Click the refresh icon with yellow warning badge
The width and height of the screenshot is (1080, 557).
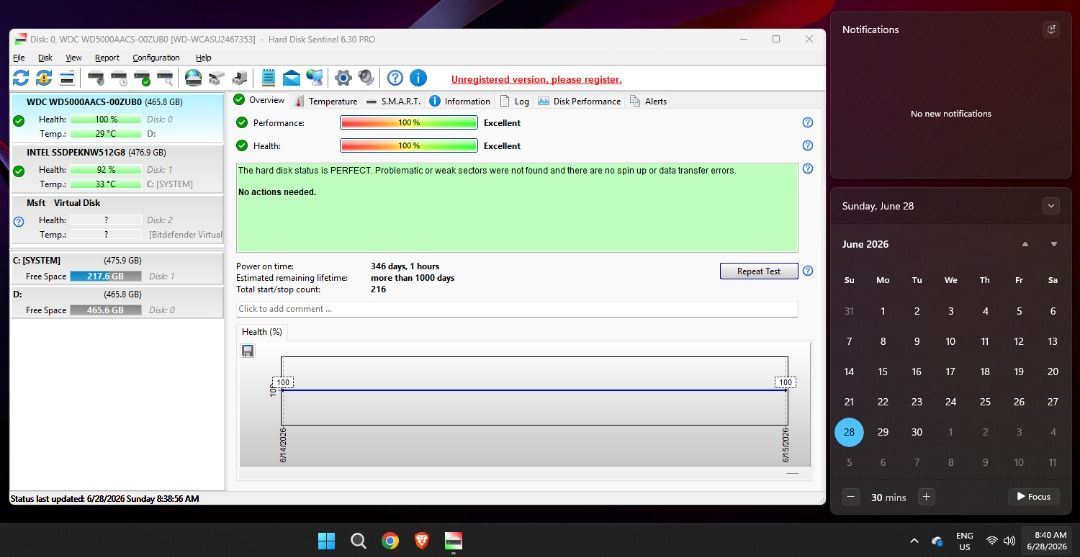44,78
